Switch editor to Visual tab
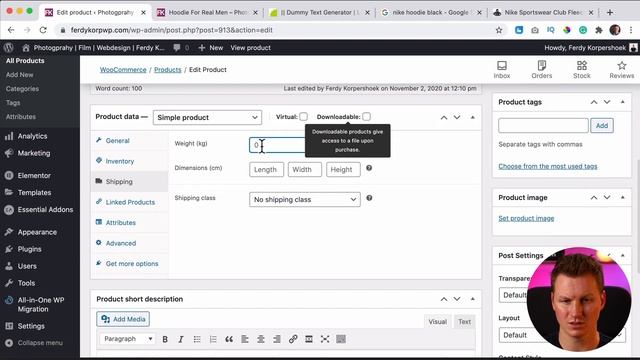The height and width of the screenshot is (360, 640). (438, 322)
